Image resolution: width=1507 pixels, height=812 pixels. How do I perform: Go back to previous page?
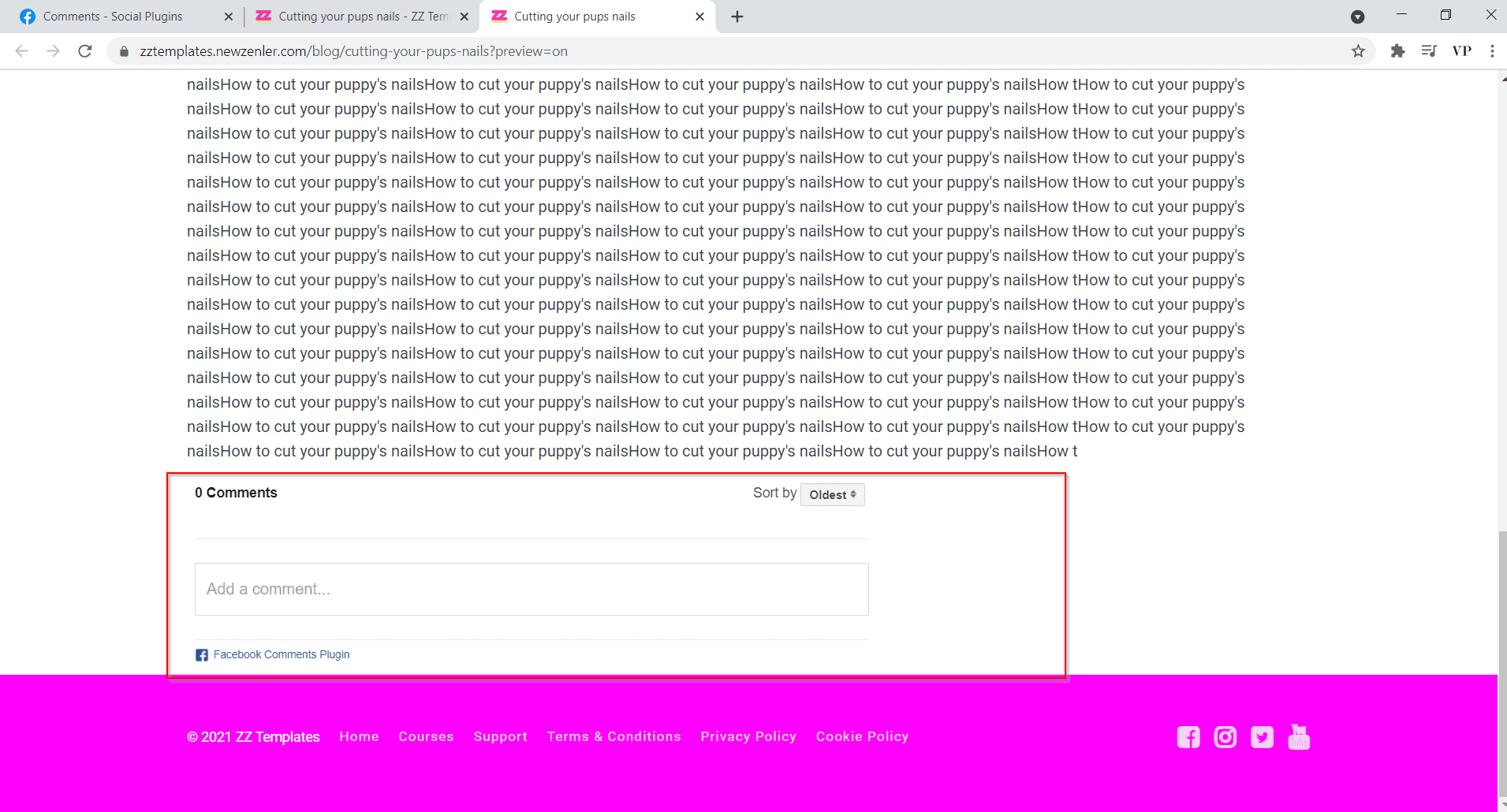tap(22, 51)
